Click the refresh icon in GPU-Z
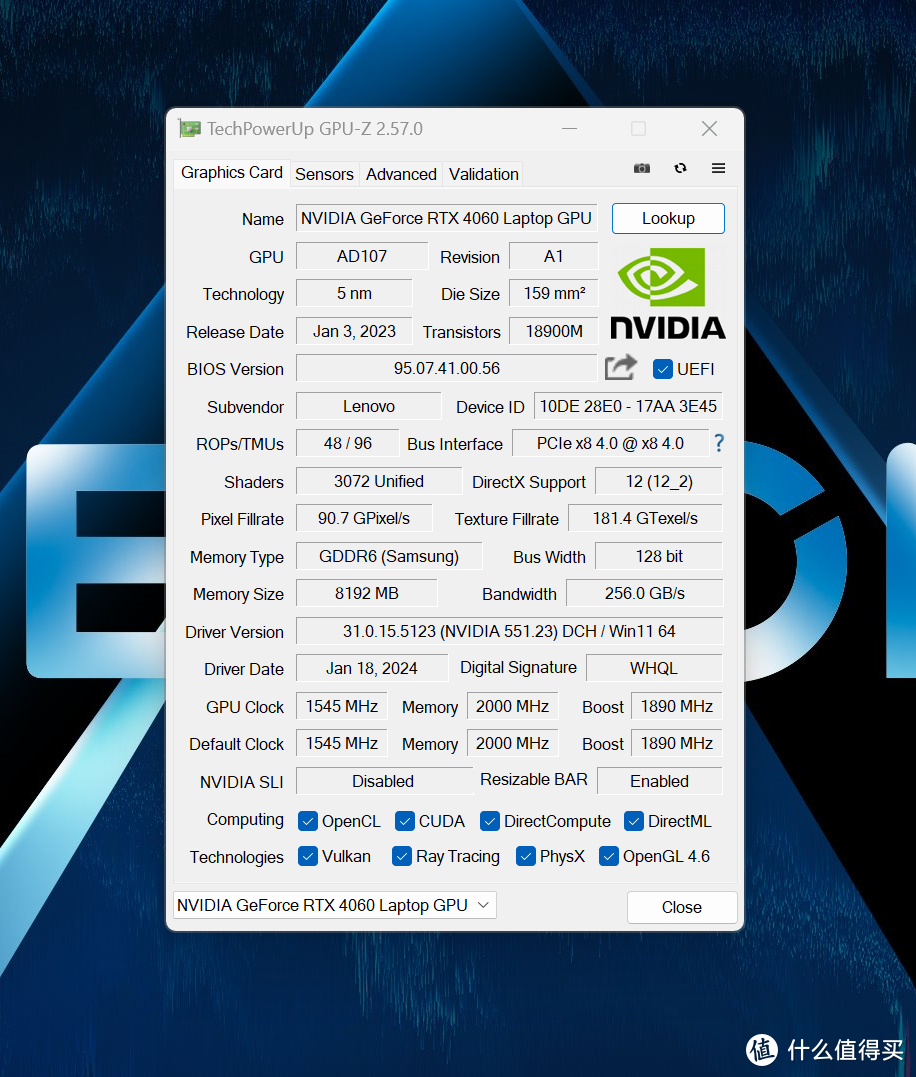 click(x=680, y=168)
